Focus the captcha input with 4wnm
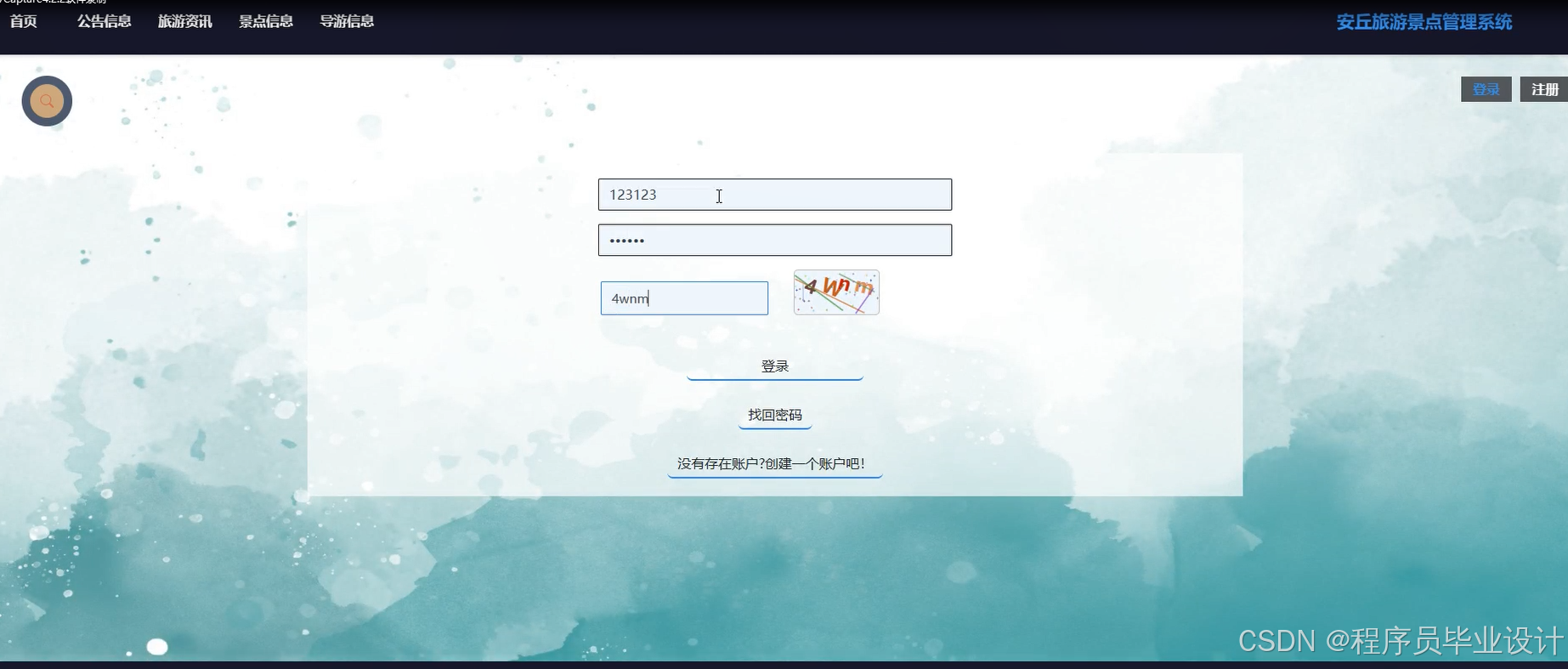 684,298
